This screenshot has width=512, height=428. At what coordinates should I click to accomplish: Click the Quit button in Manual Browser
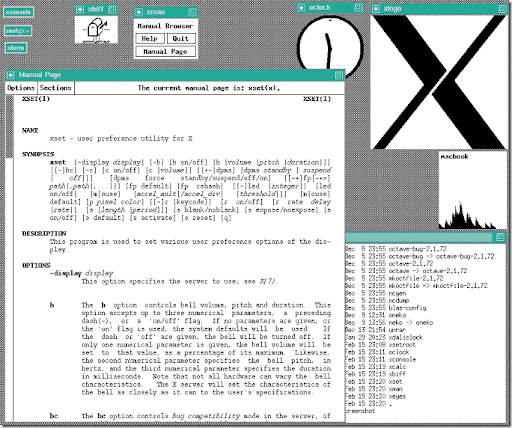click(x=181, y=39)
